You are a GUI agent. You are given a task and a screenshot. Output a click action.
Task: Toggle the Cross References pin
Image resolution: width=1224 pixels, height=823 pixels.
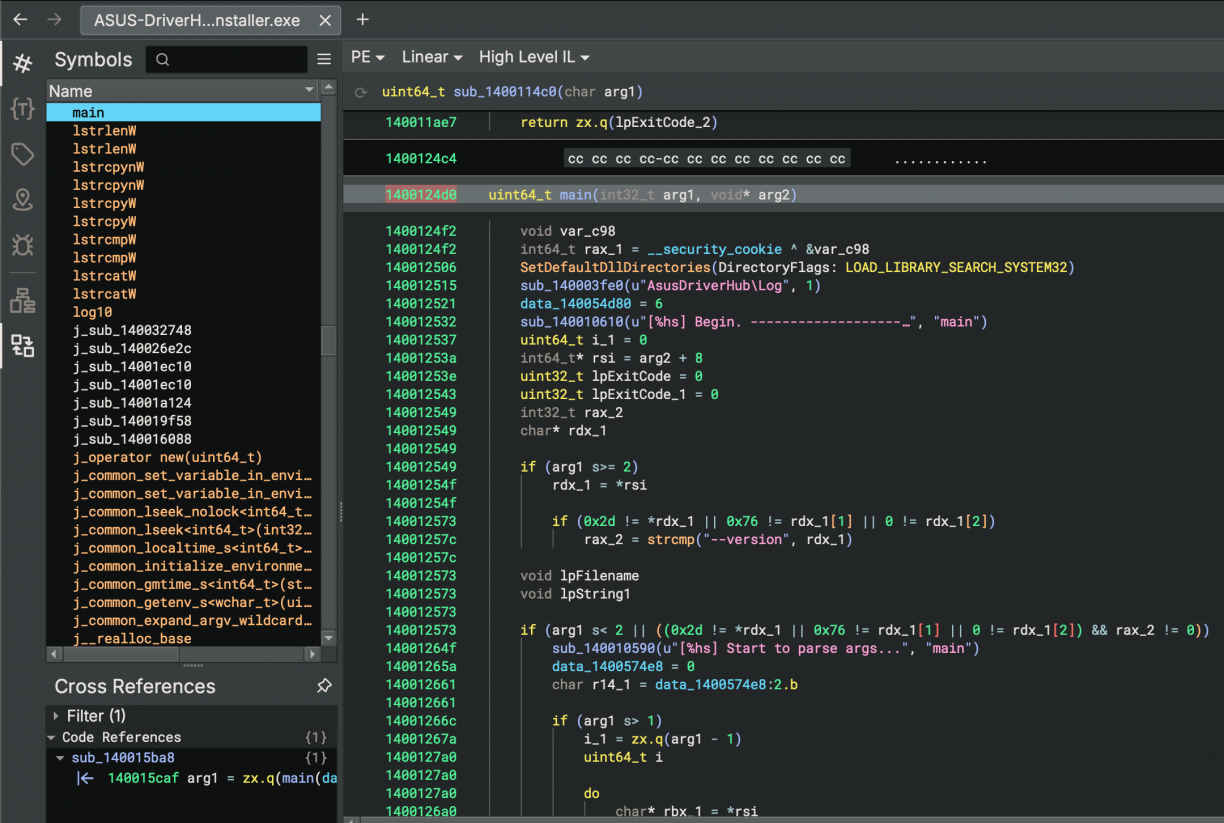(324, 686)
